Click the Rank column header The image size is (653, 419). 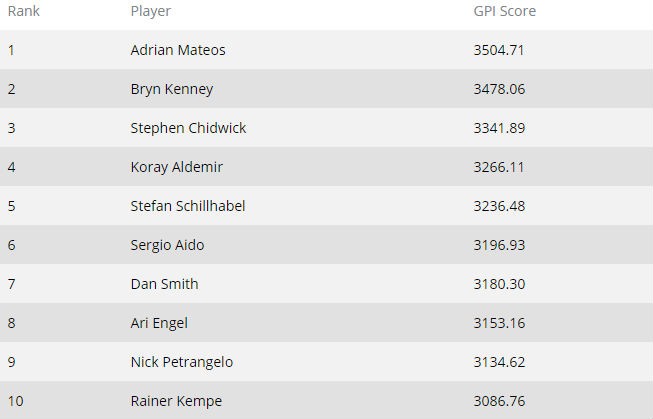[x=23, y=11]
